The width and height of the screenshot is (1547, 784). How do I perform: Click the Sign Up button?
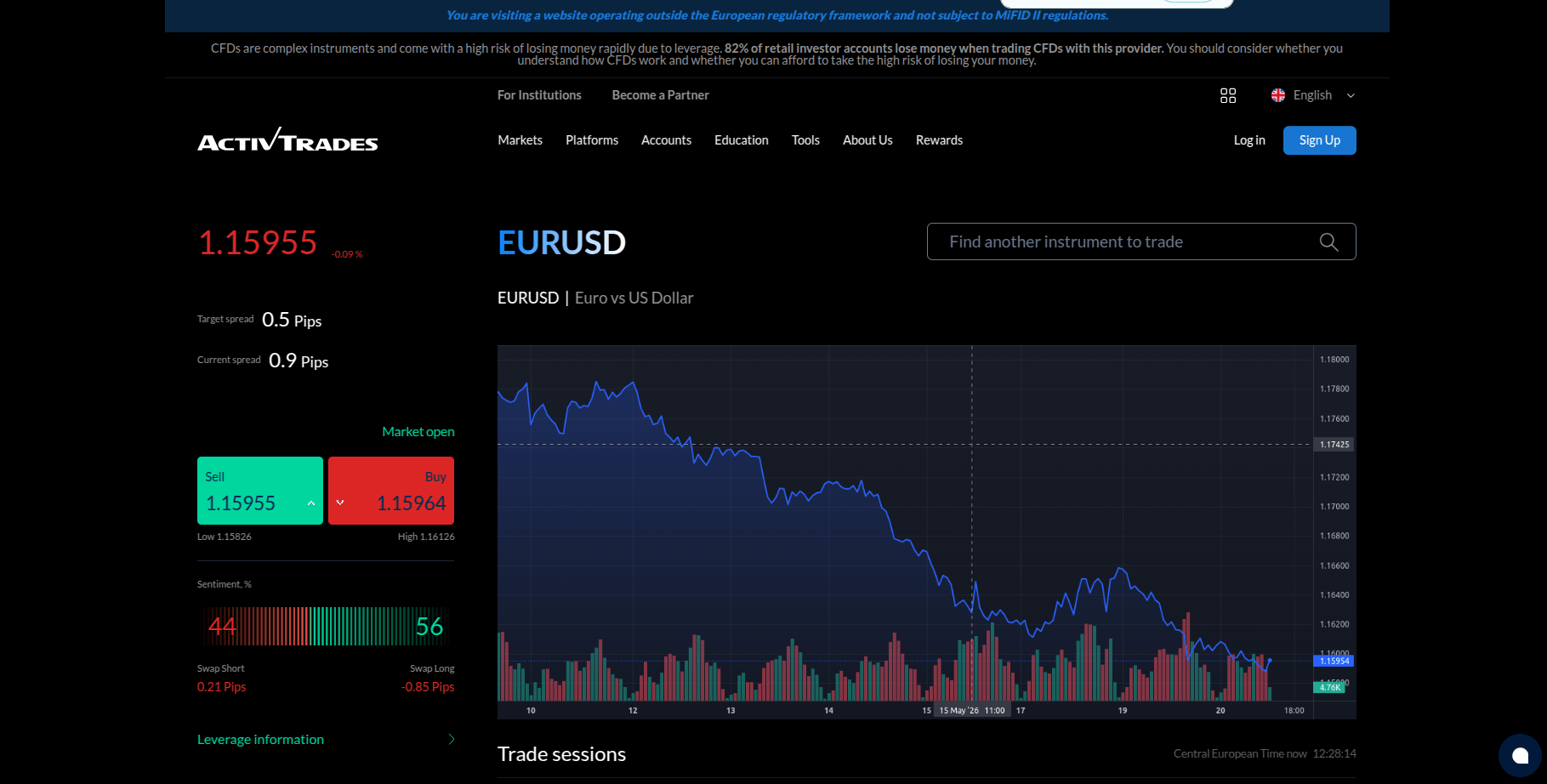1319,140
